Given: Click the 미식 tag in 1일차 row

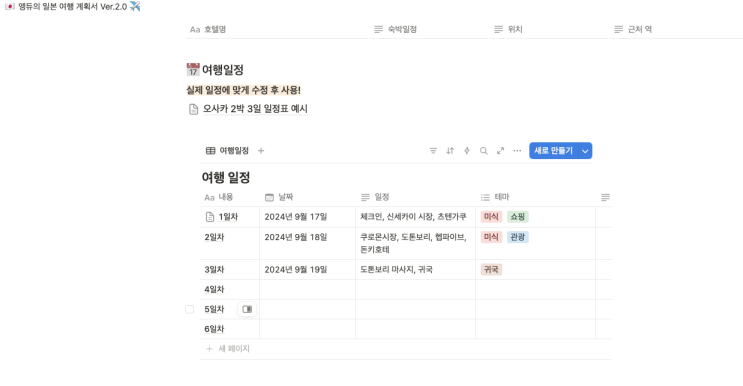Looking at the screenshot, I should 491,217.
